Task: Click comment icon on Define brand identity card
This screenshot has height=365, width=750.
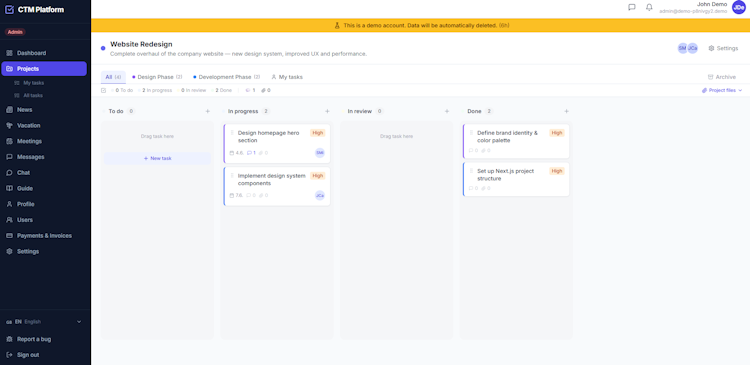Action: pos(471,151)
